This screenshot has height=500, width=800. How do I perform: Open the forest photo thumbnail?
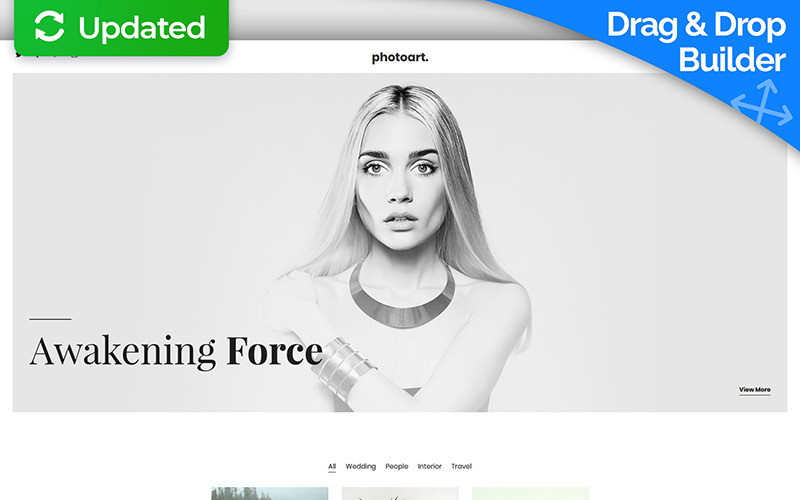pyautogui.click(x=269, y=493)
